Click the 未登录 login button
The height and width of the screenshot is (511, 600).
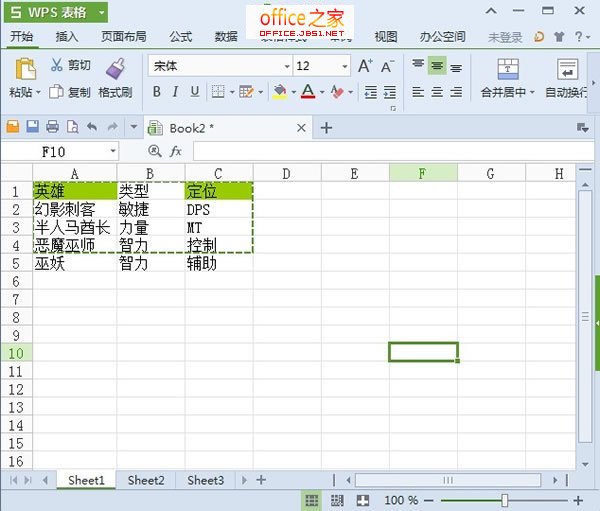pos(505,37)
